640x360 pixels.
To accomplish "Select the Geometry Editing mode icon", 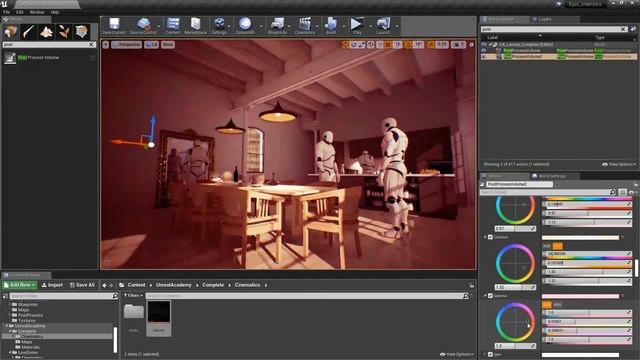I will tap(82, 31).
